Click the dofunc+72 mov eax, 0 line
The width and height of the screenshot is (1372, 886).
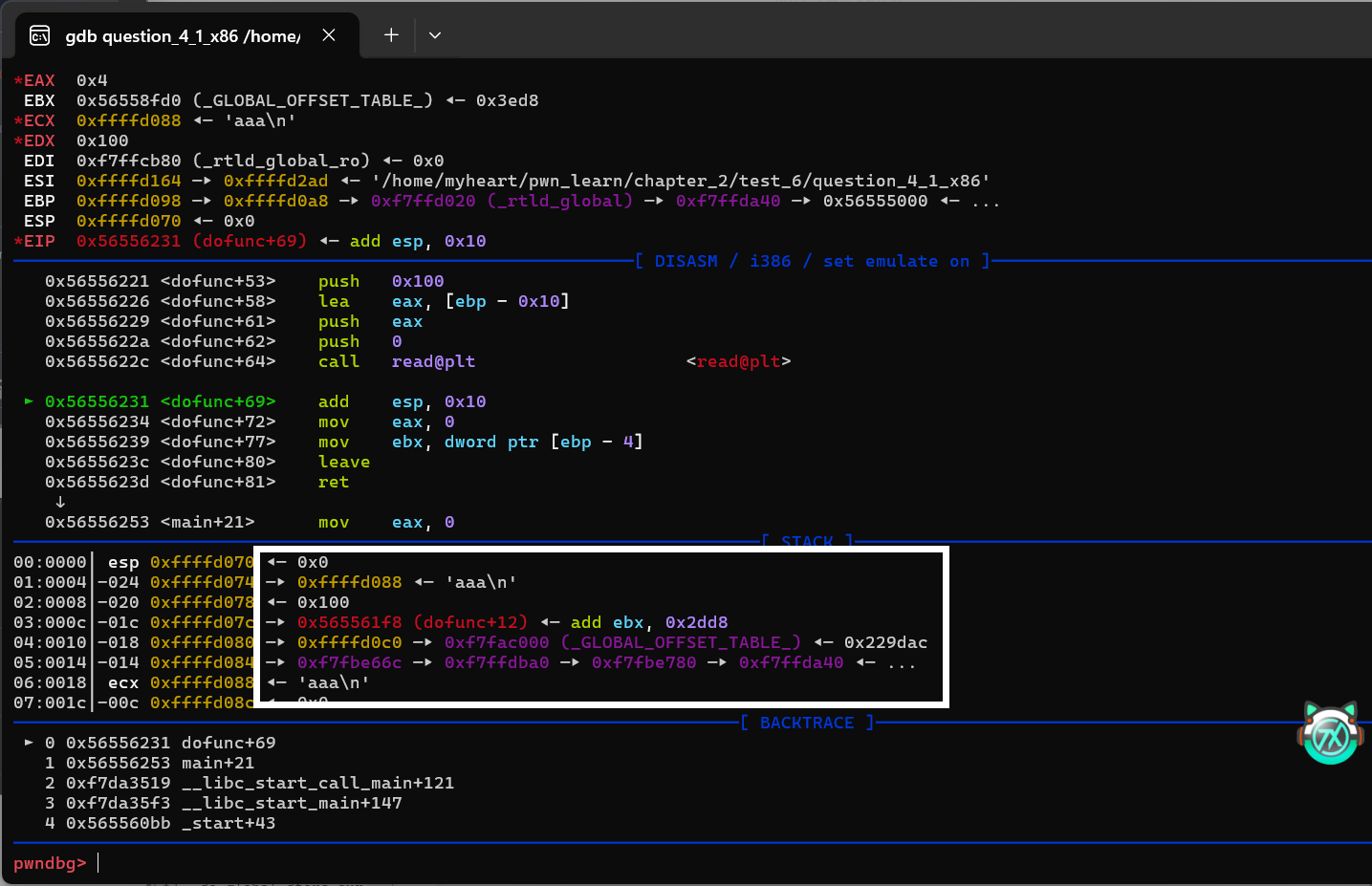(250, 421)
